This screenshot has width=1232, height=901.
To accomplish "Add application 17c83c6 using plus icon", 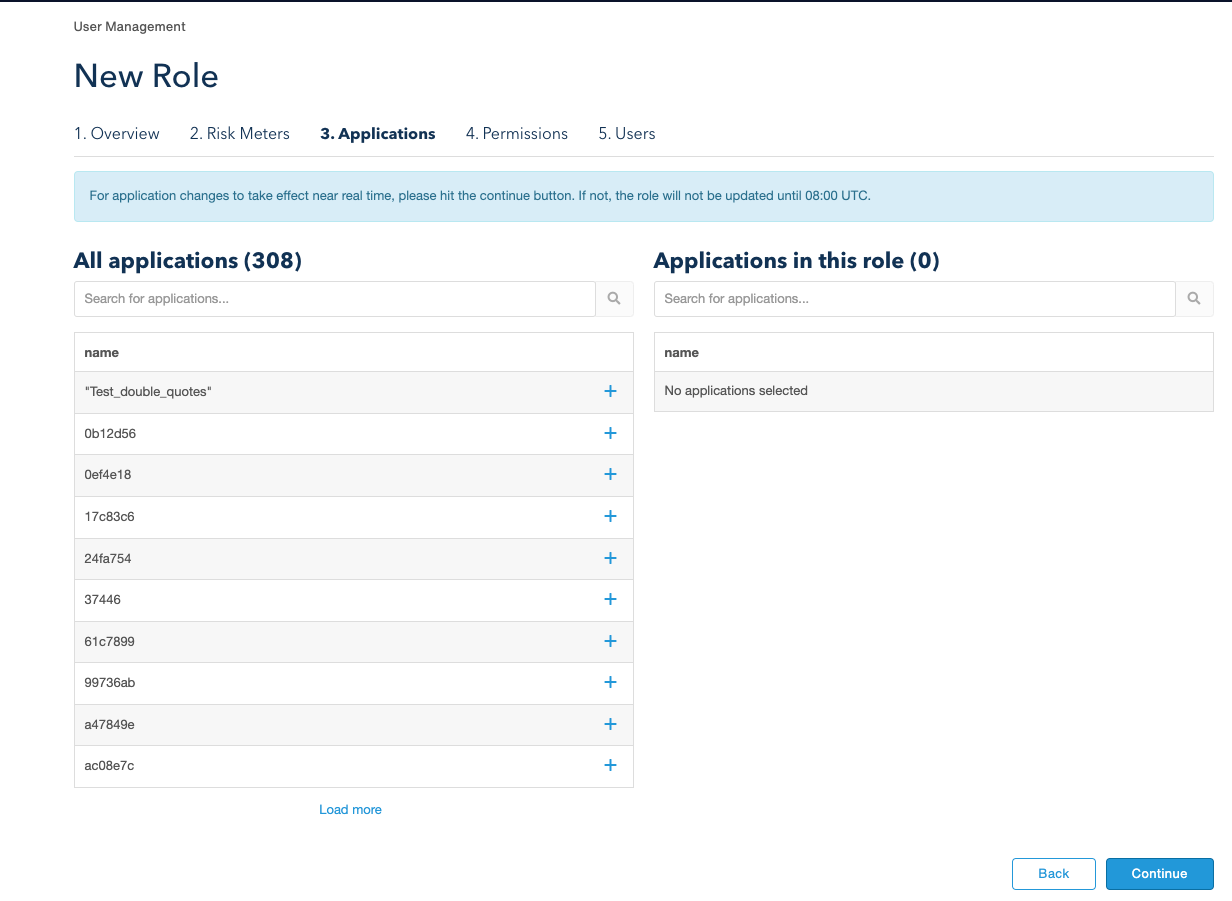I will (610, 517).
